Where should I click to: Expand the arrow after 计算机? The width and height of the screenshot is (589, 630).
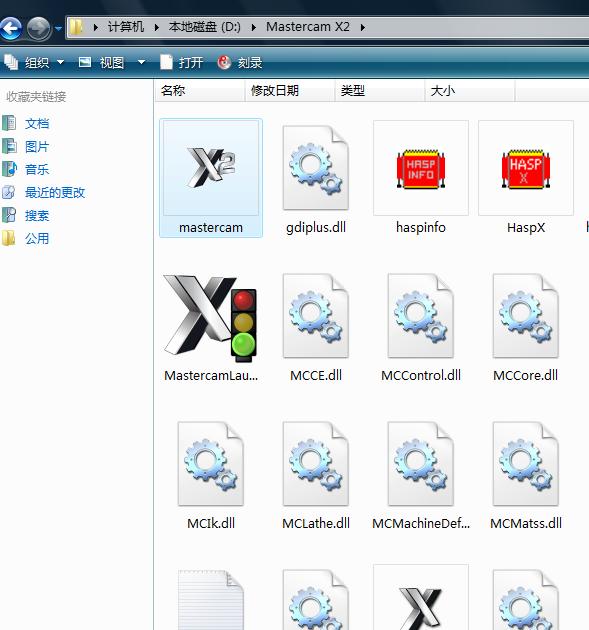pyautogui.click(x=157, y=27)
